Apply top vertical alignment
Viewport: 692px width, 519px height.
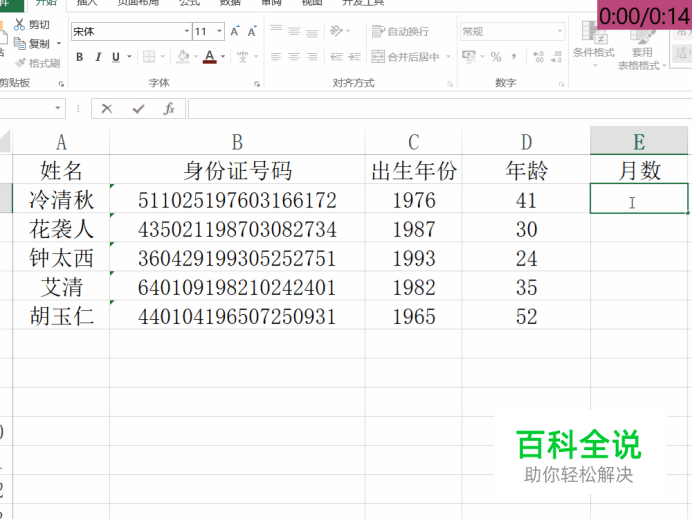[276, 31]
